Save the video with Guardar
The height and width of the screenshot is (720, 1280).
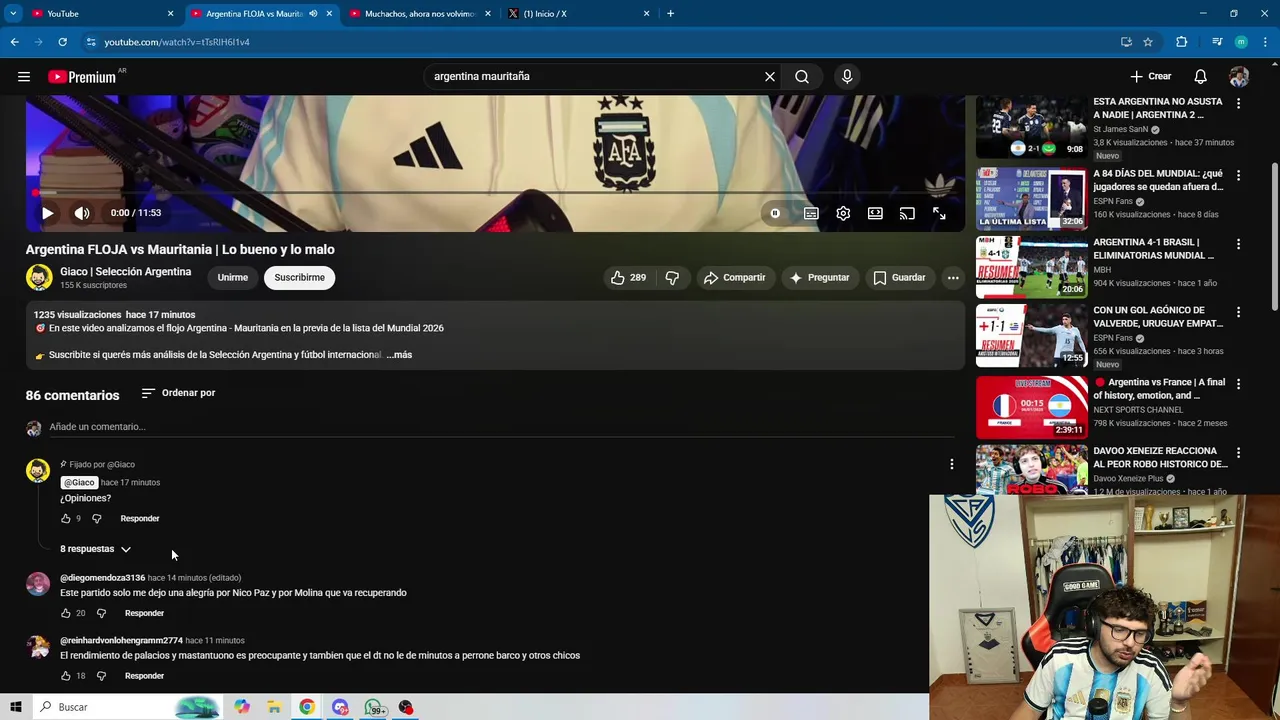click(x=899, y=277)
